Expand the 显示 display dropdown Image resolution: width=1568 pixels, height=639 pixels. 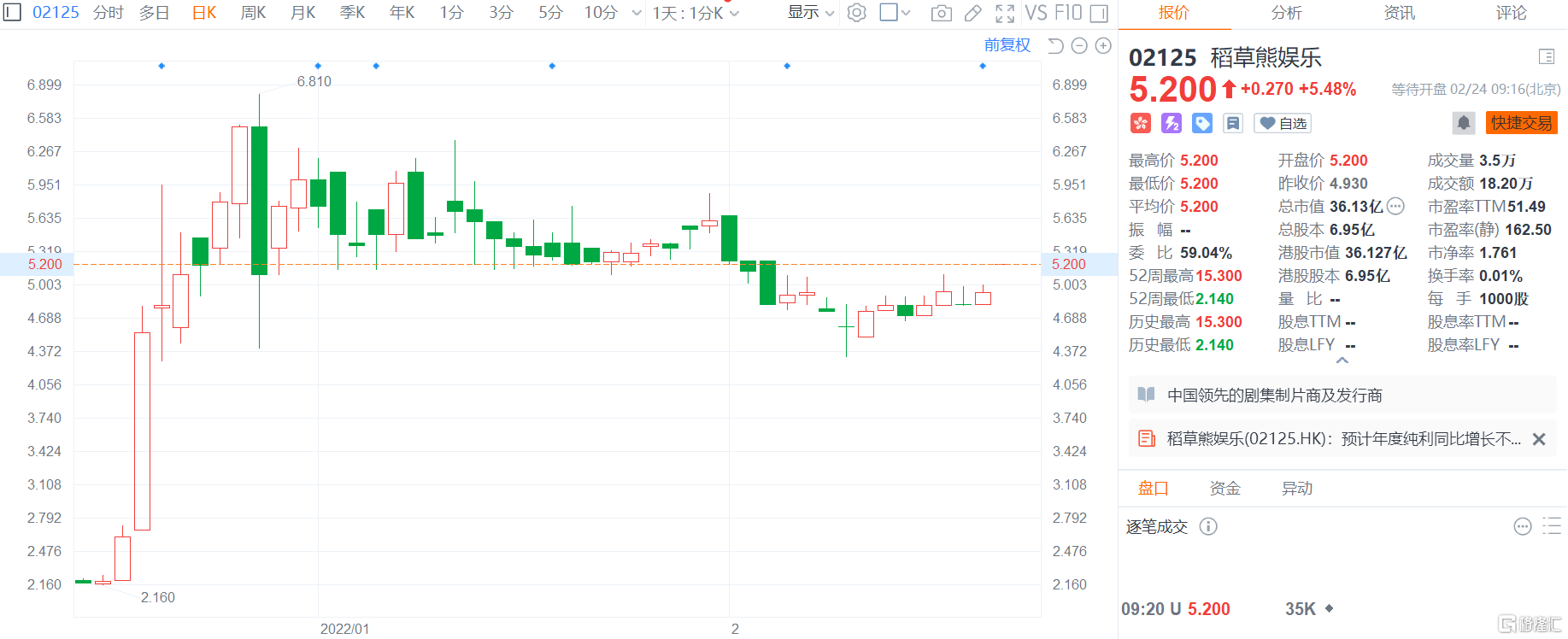810,13
